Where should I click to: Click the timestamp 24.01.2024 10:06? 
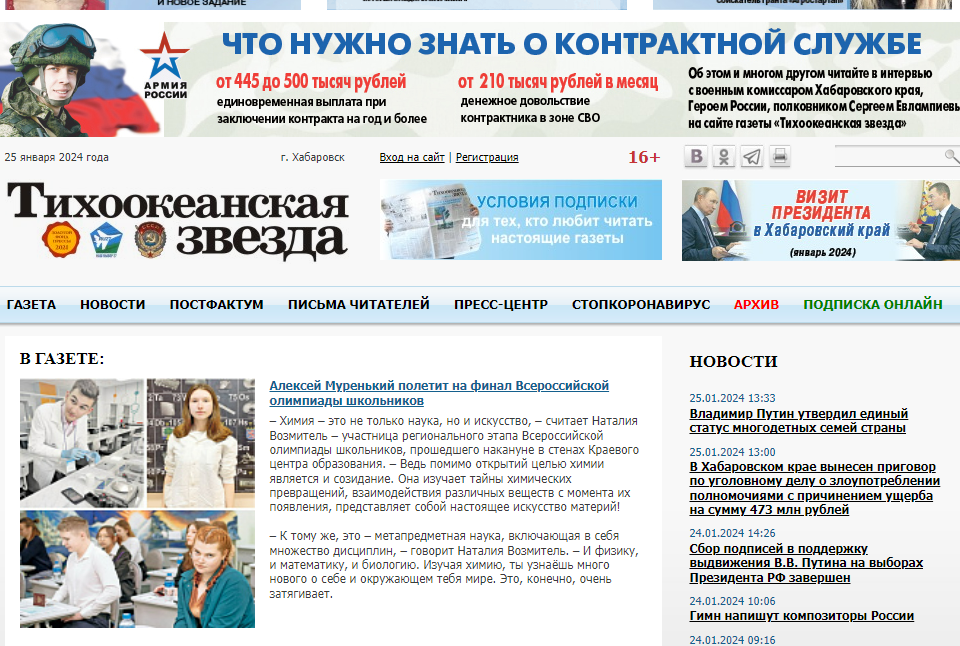coord(732,601)
